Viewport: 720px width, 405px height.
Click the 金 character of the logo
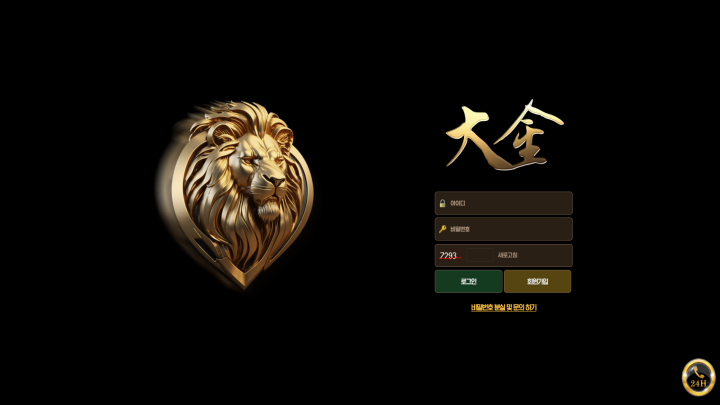coord(530,135)
